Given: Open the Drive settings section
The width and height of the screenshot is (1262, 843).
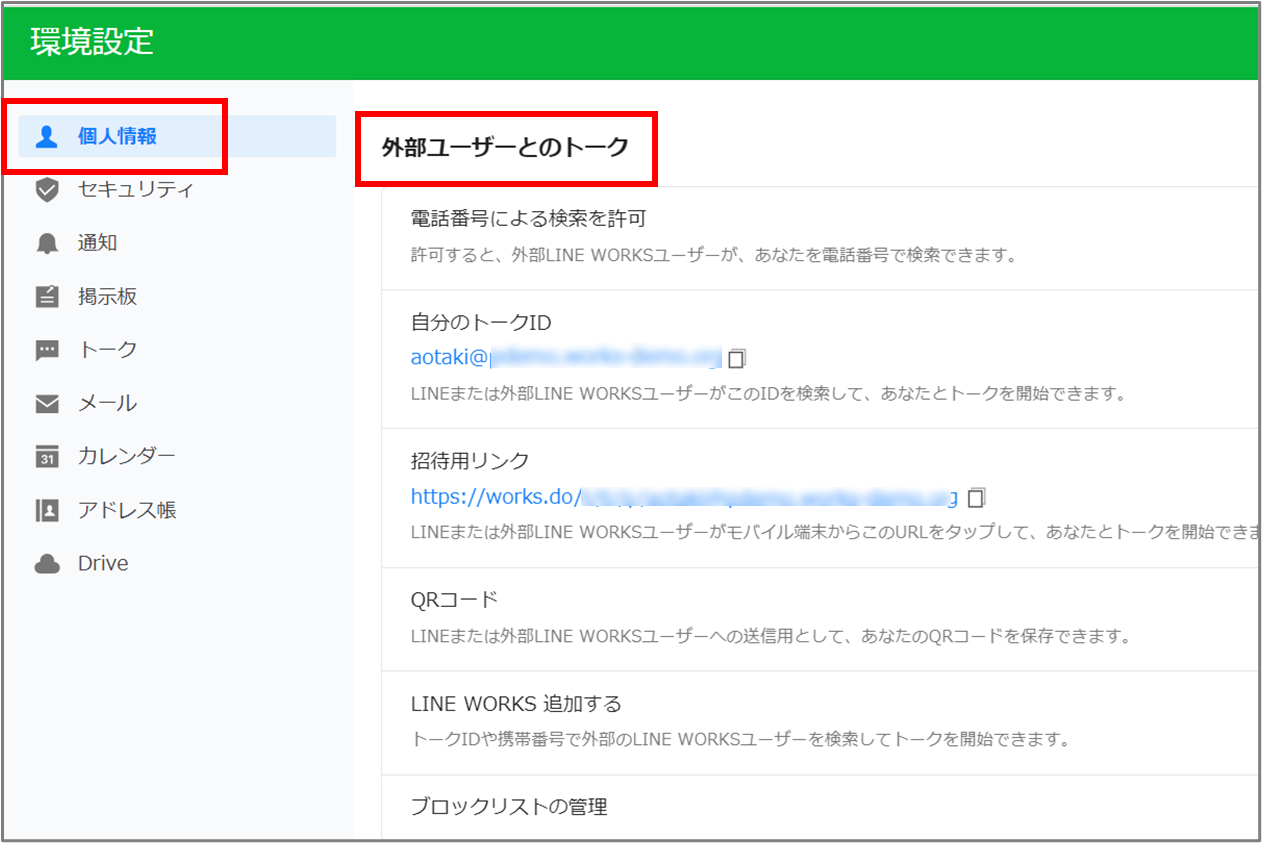Looking at the screenshot, I should pos(103,564).
